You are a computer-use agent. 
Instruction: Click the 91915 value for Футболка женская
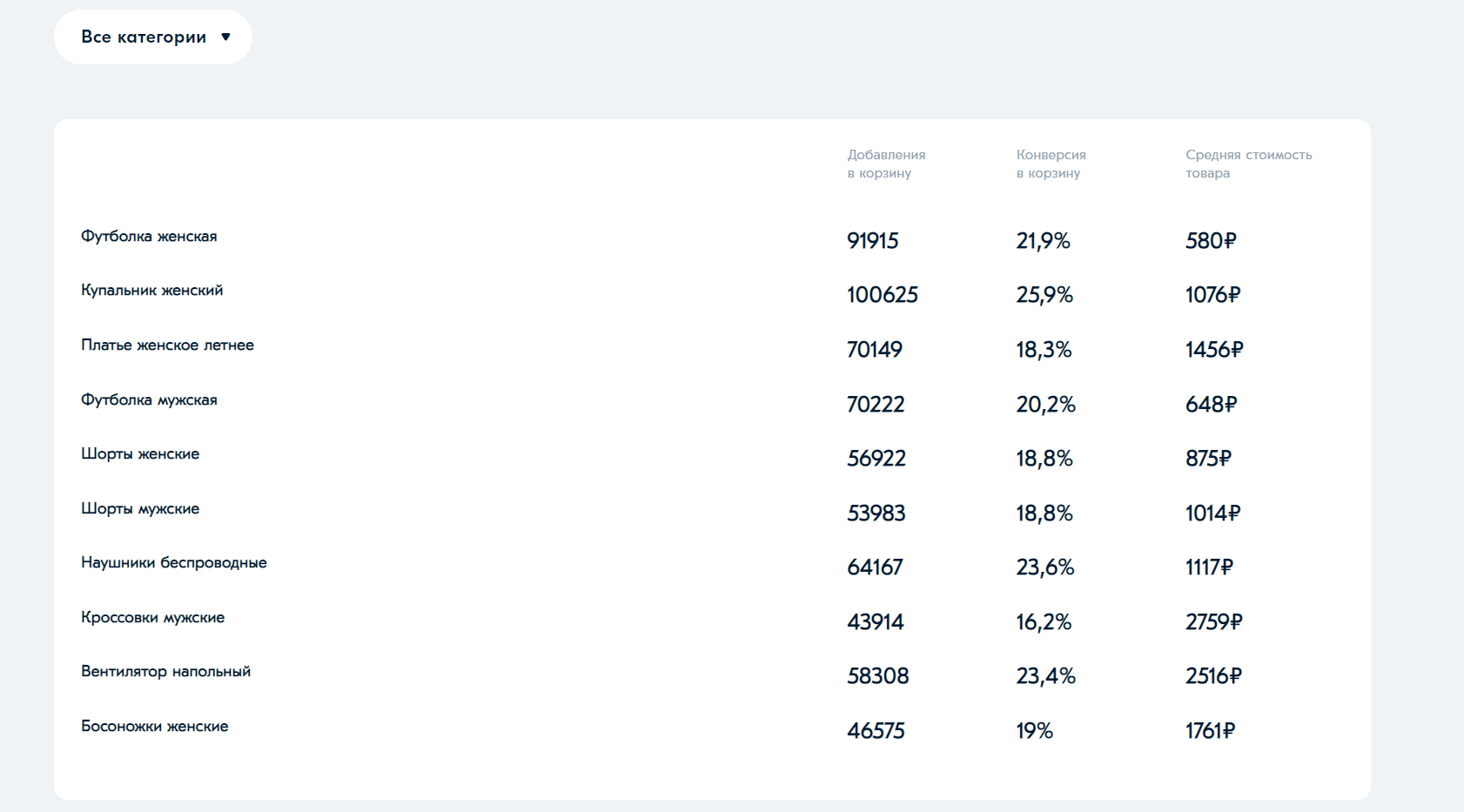point(873,241)
